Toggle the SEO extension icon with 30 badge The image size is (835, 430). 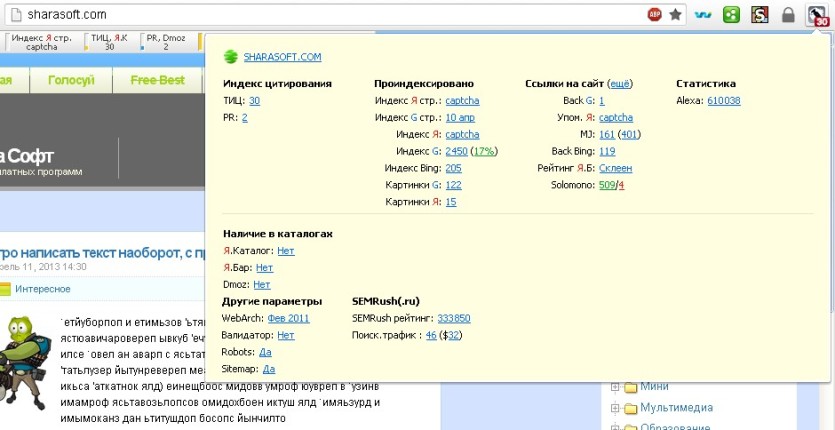[817, 15]
